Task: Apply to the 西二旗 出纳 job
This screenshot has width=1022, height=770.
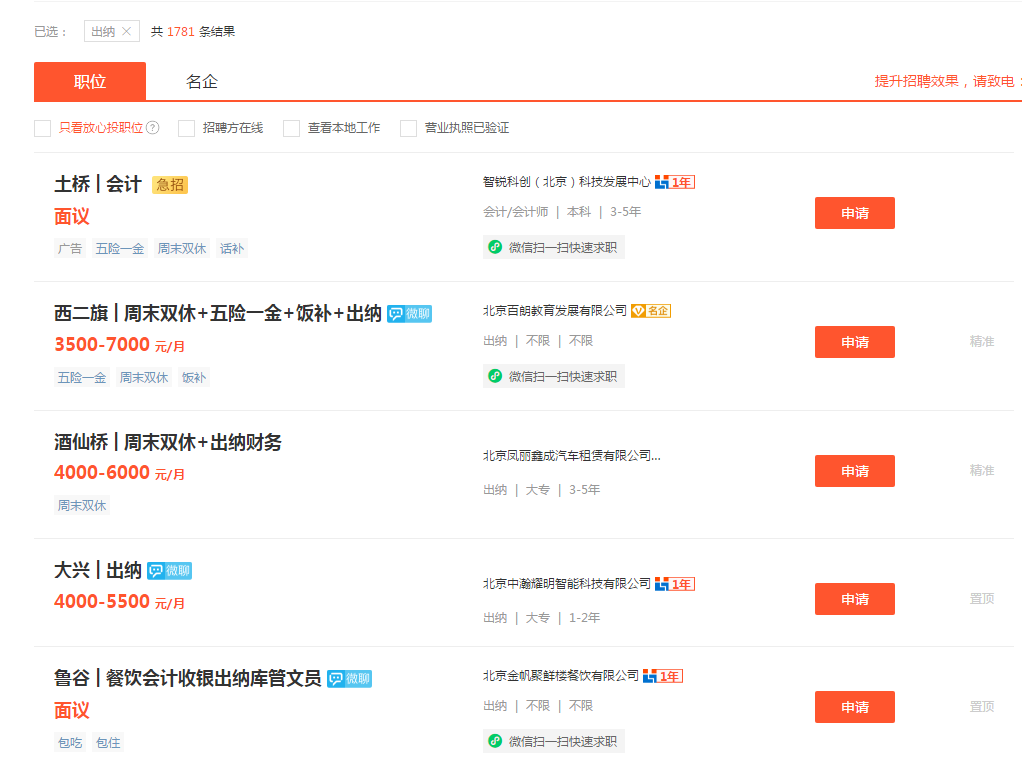Action: tap(854, 342)
